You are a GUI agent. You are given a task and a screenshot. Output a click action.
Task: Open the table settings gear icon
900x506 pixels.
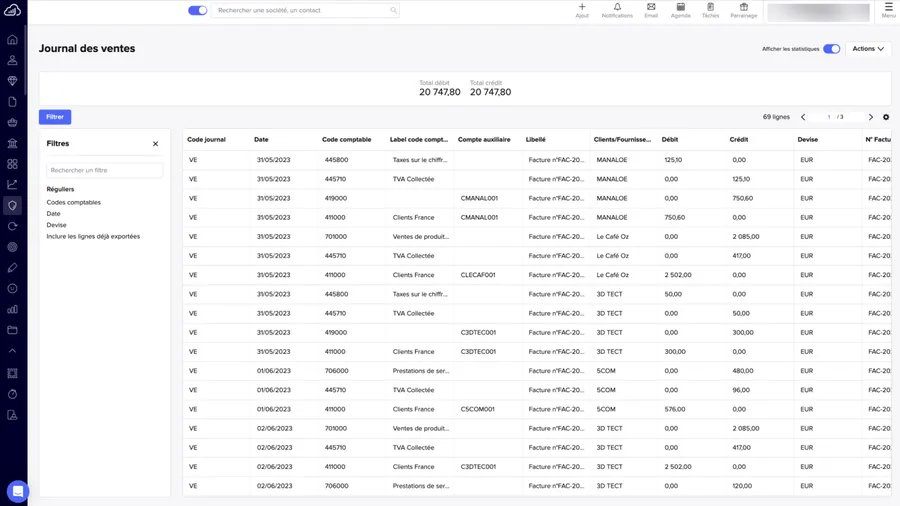click(x=886, y=117)
